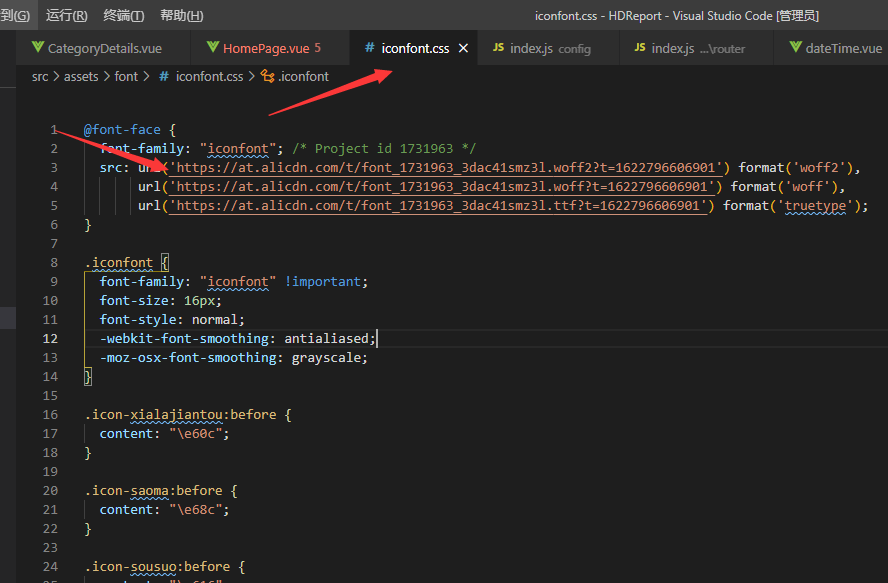Click JS icon on index.js config tab
Image resolution: width=888 pixels, height=583 pixels.
pos(498,48)
